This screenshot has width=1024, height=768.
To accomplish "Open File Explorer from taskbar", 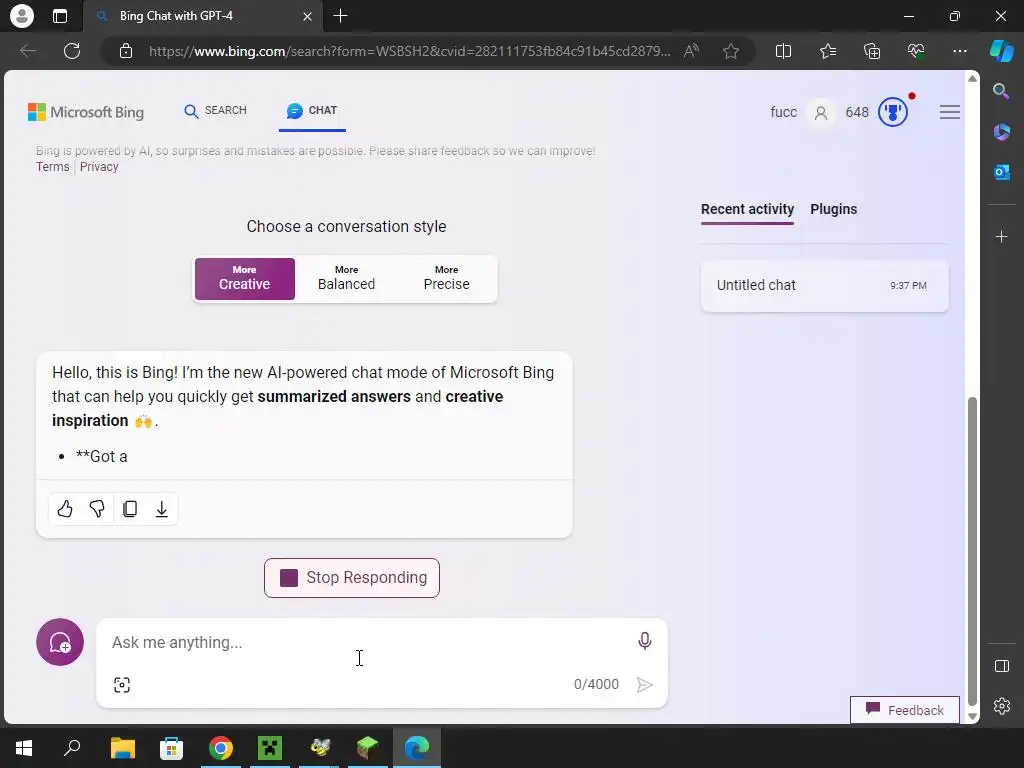I will [x=122, y=748].
